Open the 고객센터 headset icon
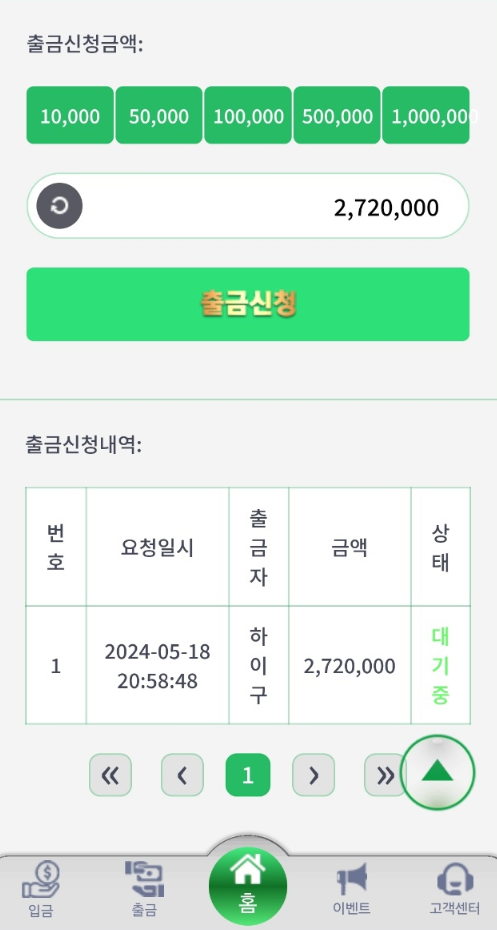Screen dimensions: 497x930 pyautogui.click(x=455, y=888)
